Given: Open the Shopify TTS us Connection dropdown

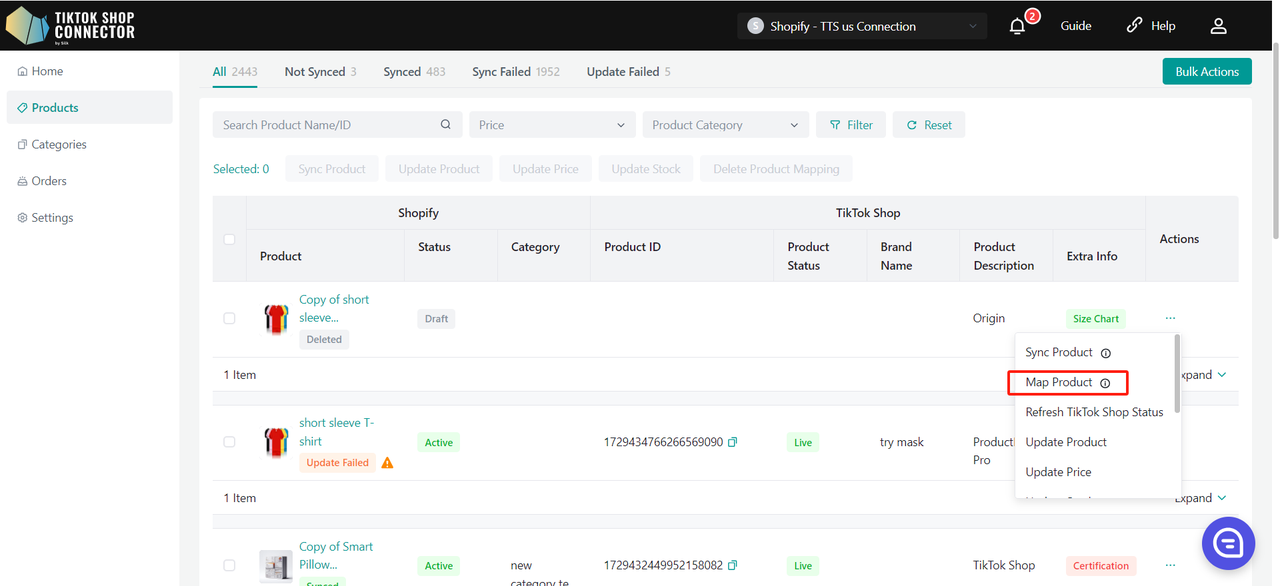Looking at the screenshot, I should pyautogui.click(x=862, y=27).
